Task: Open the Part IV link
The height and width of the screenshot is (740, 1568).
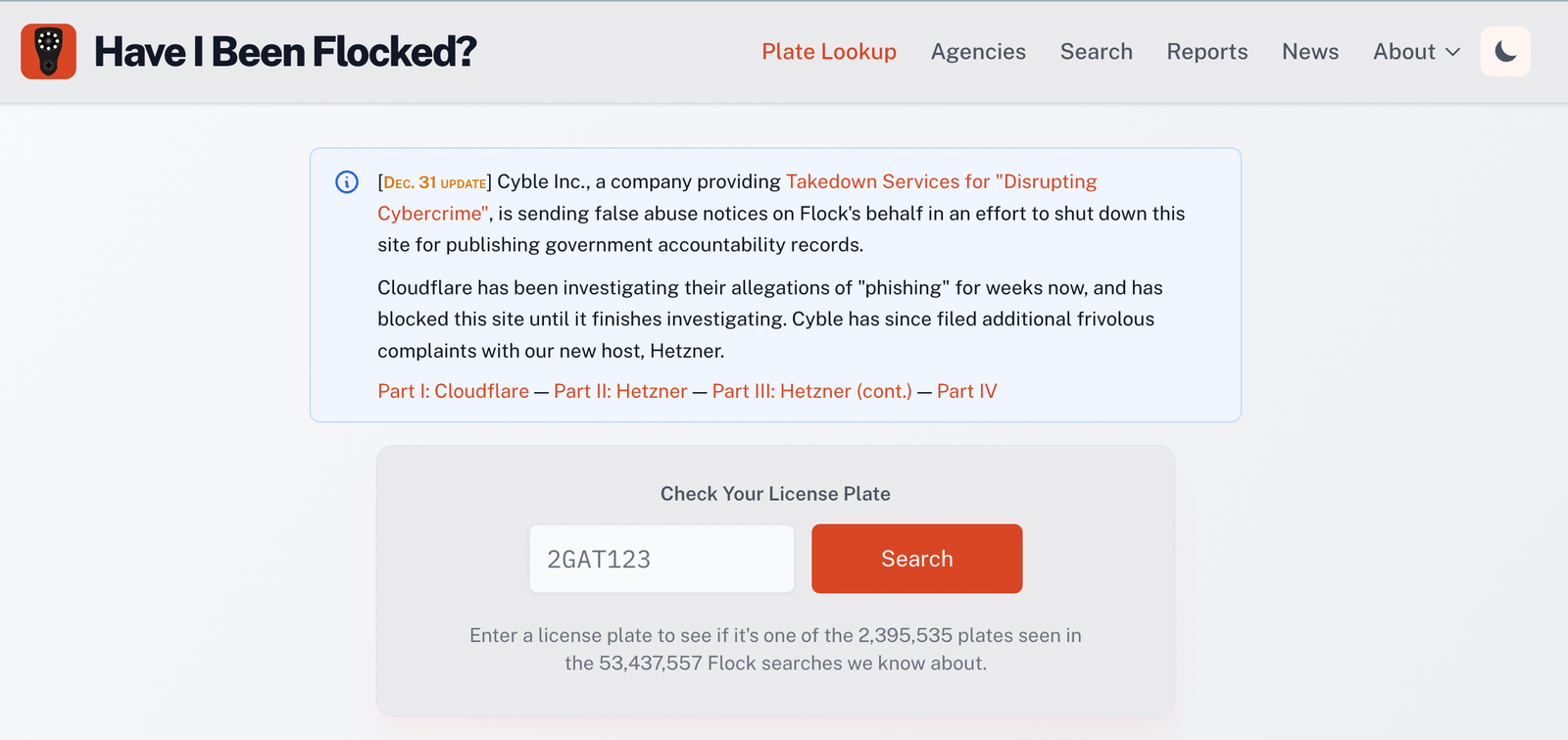Action: tap(966, 391)
